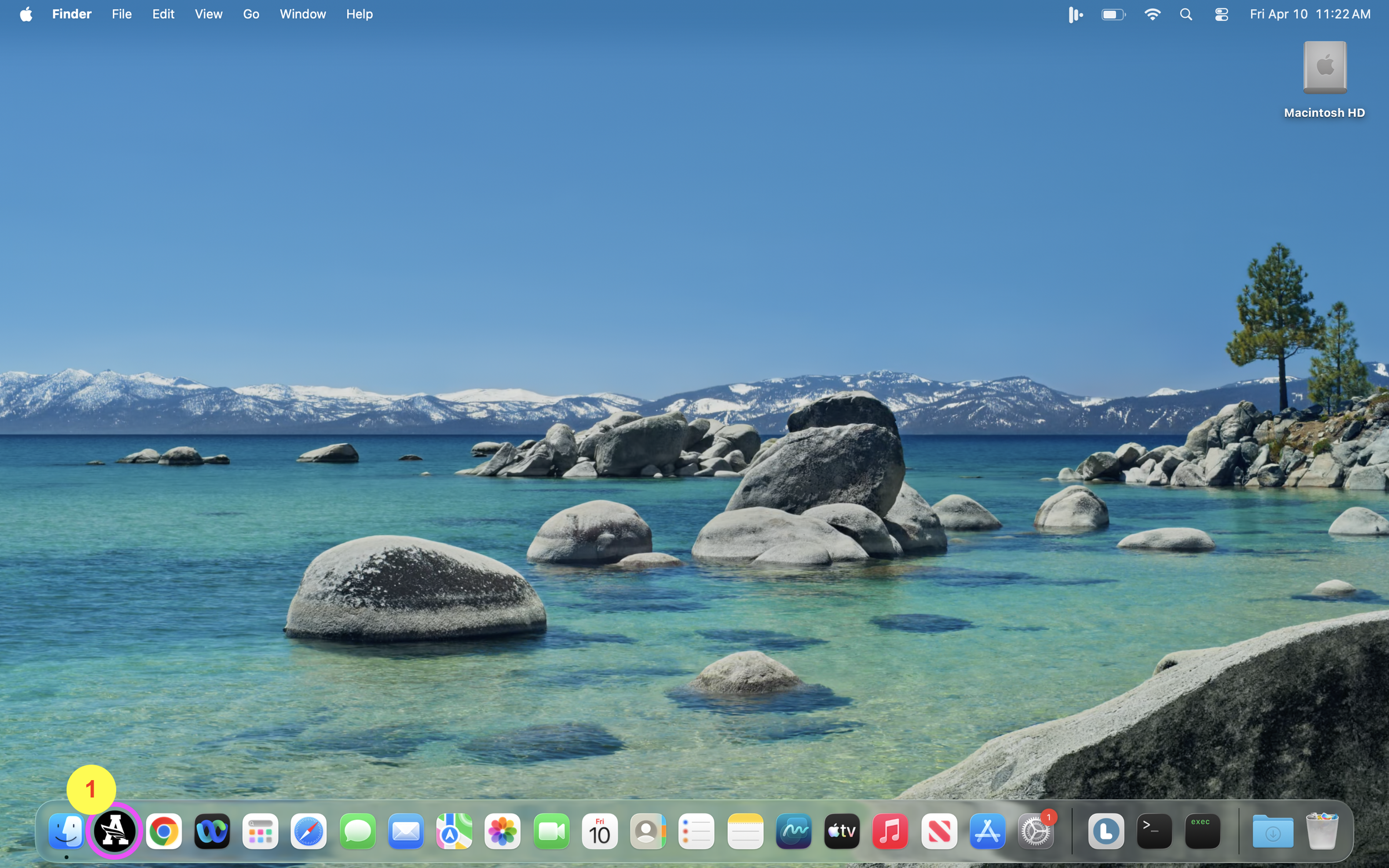The height and width of the screenshot is (868, 1389).
Task: Open the View menu in the menu bar
Action: pos(208,14)
